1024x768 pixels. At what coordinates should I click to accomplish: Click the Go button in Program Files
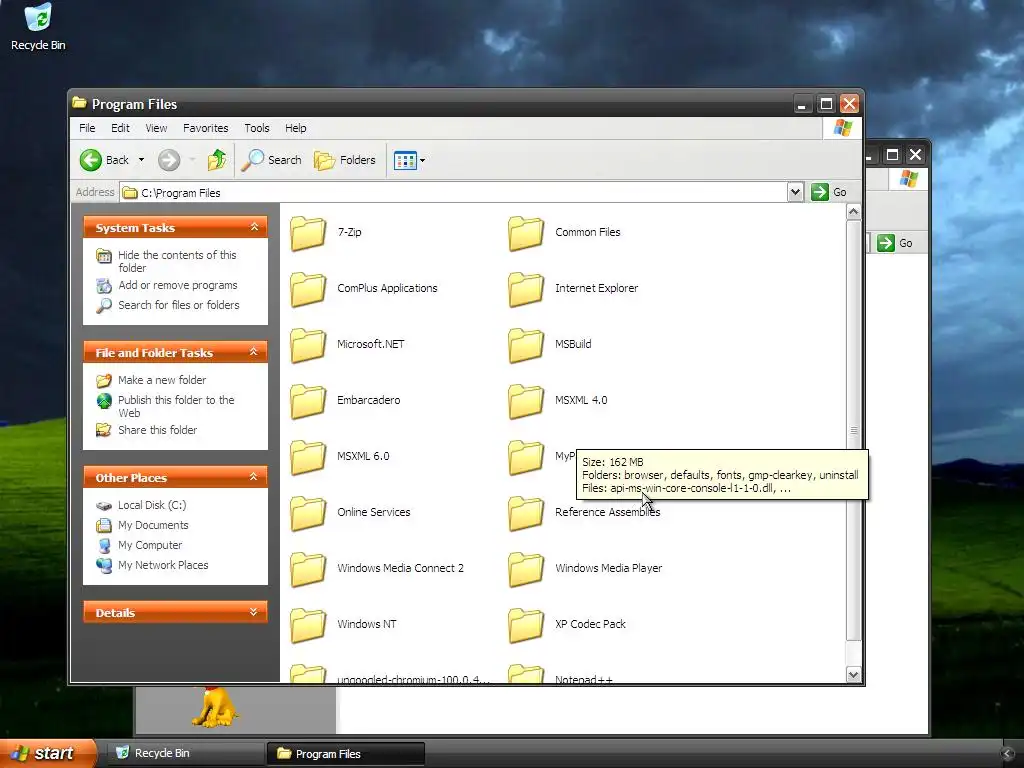pyautogui.click(x=829, y=192)
